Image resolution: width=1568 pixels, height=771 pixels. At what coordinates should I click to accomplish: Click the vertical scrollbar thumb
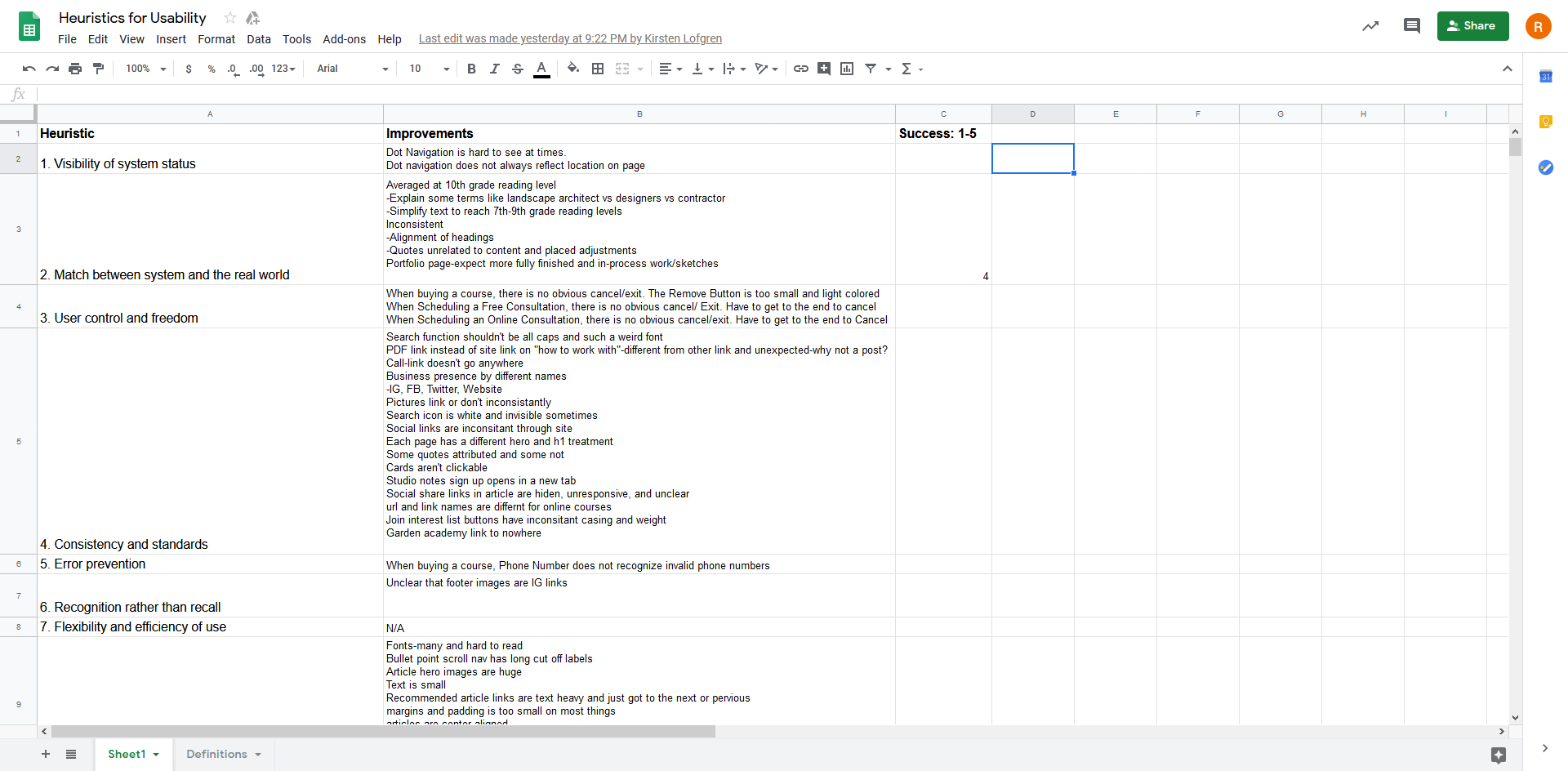[x=1515, y=147]
